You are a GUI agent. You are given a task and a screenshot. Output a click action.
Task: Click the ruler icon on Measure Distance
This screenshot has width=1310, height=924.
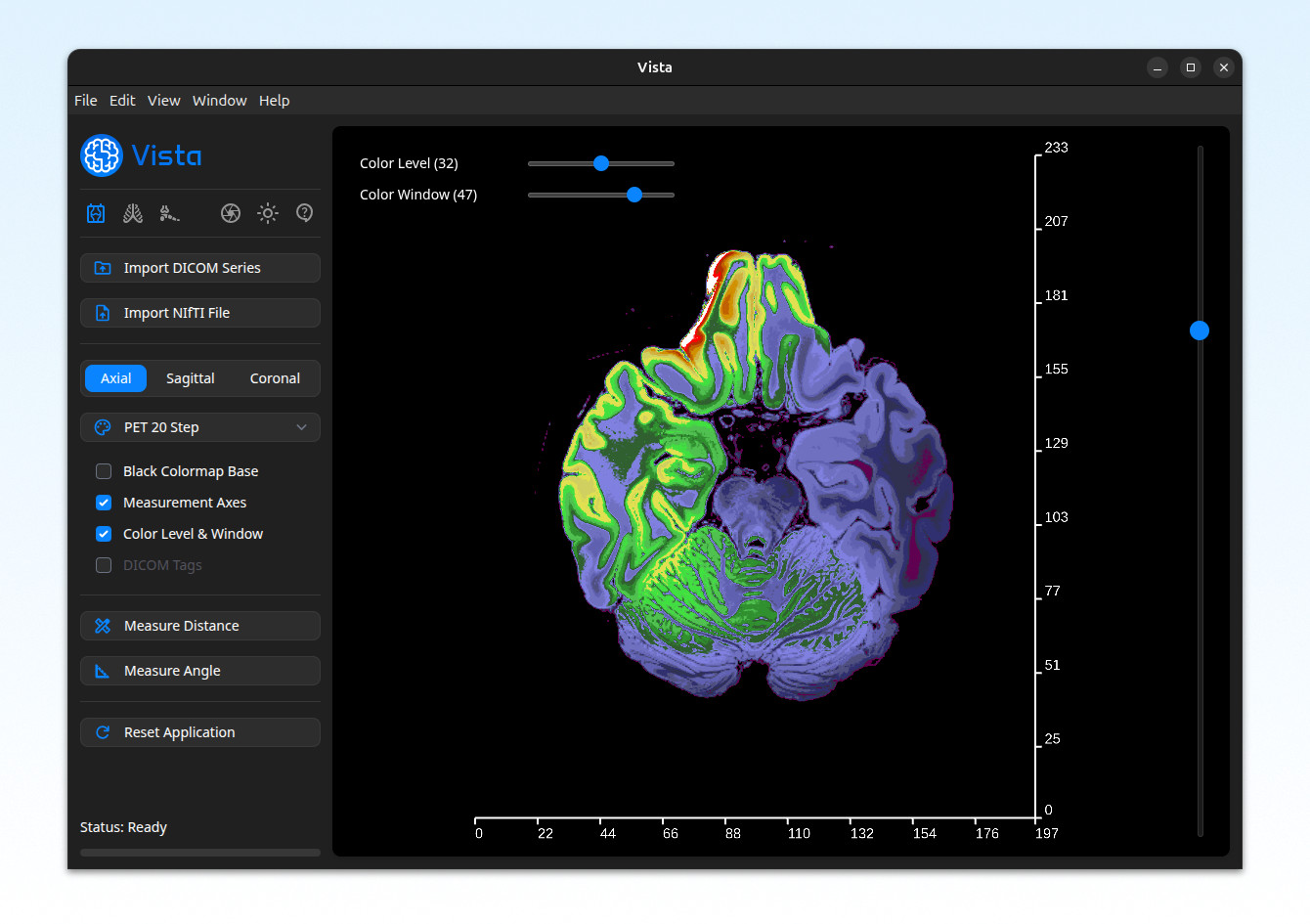[x=103, y=626]
